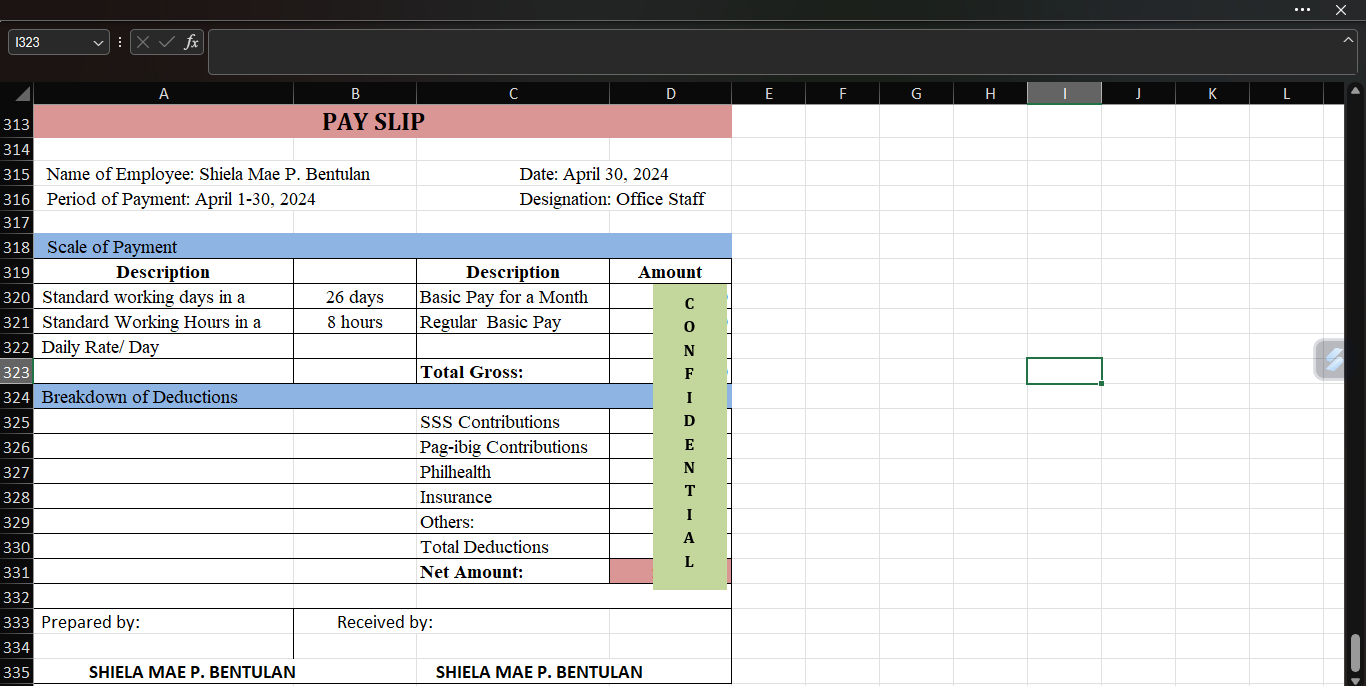This screenshot has width=1366, height=686.
Task: Click the Standard working days in a cell
Action: pos(164,297)
